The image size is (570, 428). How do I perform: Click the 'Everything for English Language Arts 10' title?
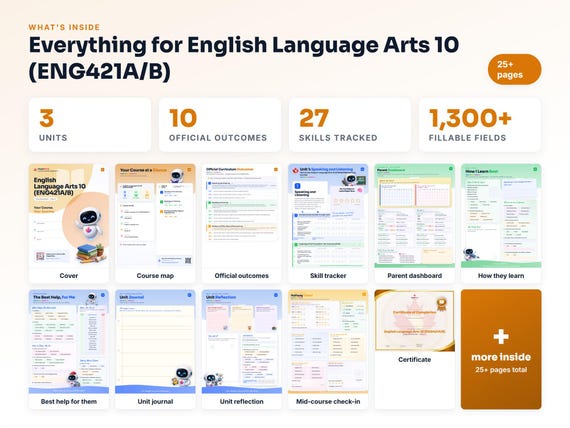244,45
